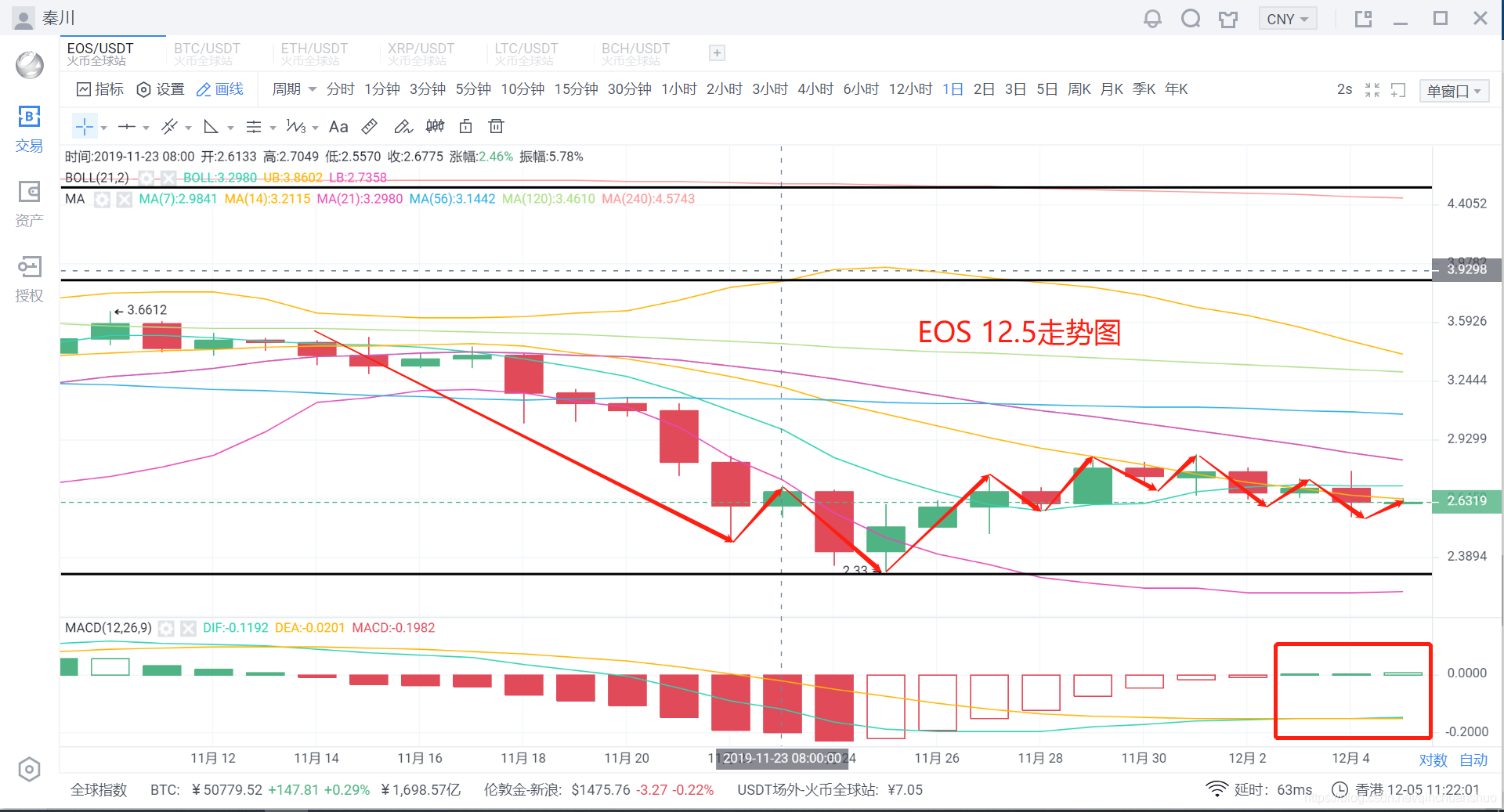Select the Fibonacci levels tool

pyautogui.click(x=254, y=126)
